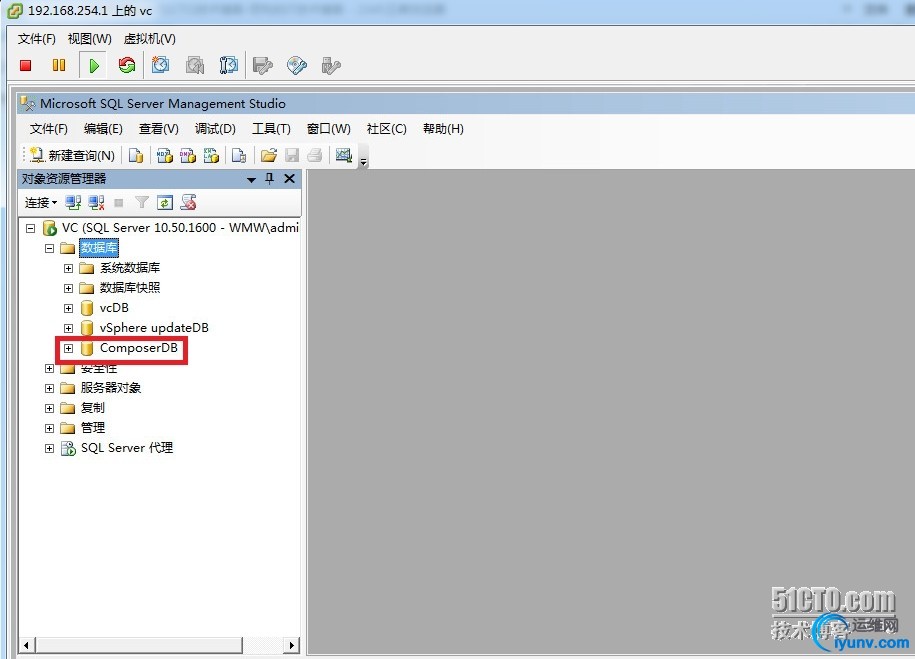The height and width of the screenshot is (659, 915).
Task: Take a snapshot of the VM
Action: 160,65
